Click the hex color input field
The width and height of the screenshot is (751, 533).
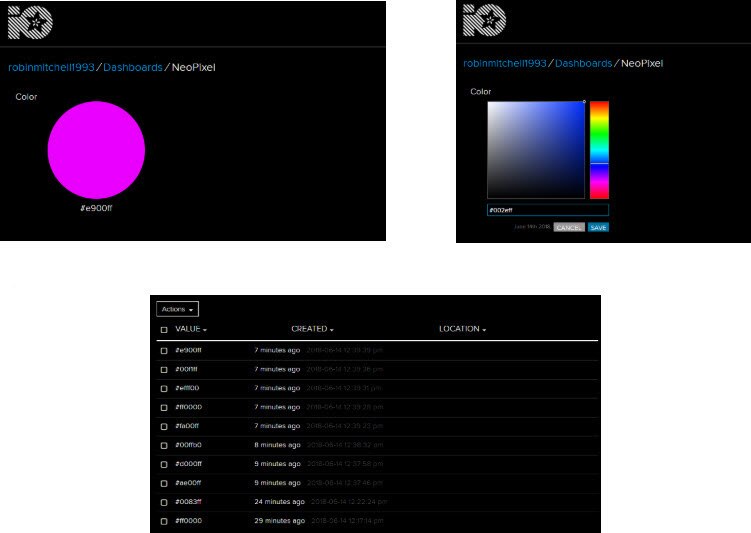[x=547, y=210]
